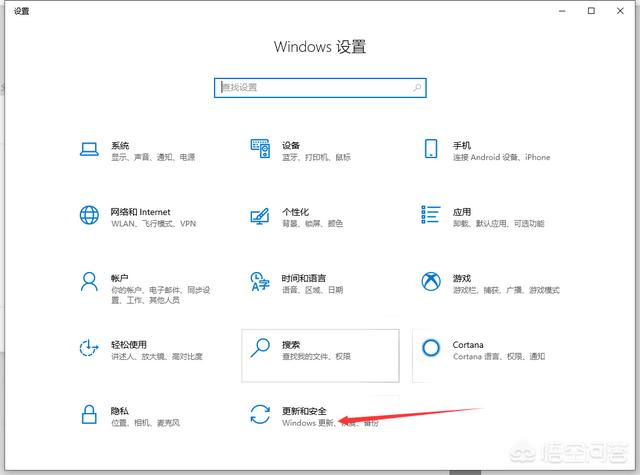Click the 更新和安全 title text
Screen dimensions: 640x475
click(x=304, y=411)
